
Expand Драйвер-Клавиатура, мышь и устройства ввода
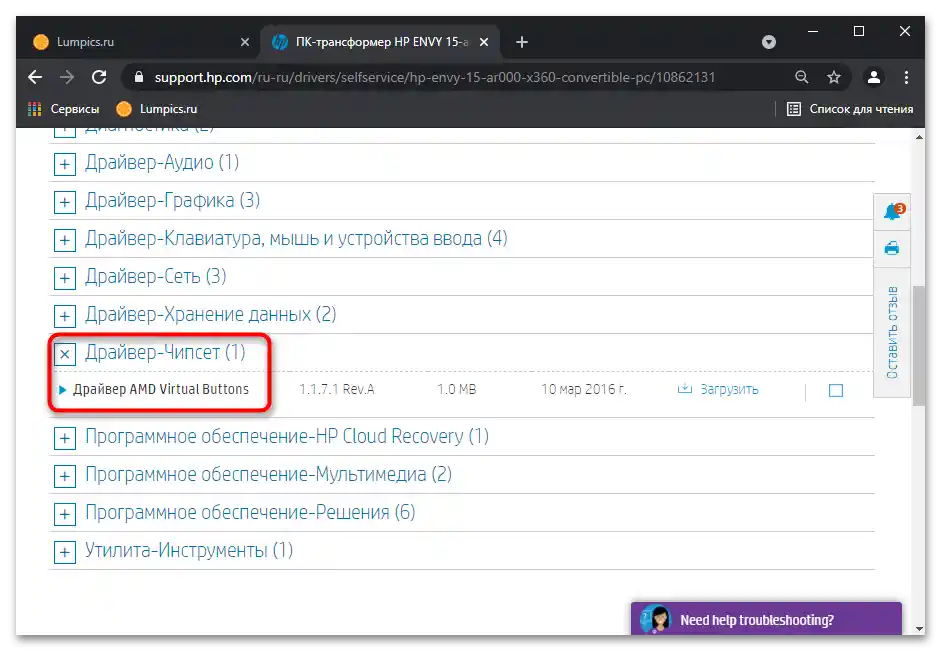click(x=65, y=241)
